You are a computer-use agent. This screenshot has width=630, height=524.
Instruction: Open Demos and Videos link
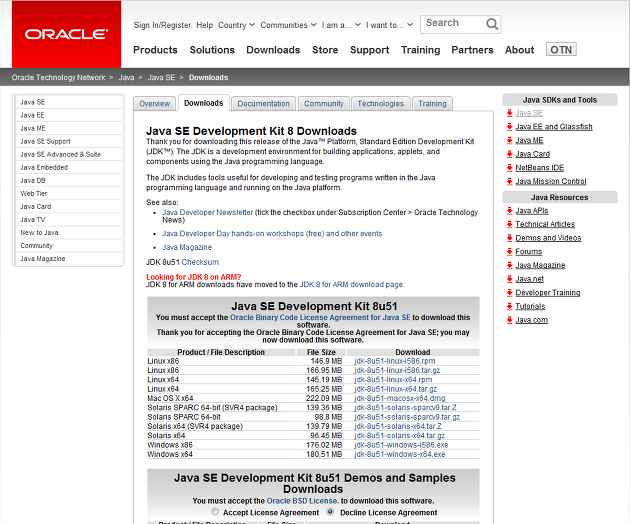548,238
